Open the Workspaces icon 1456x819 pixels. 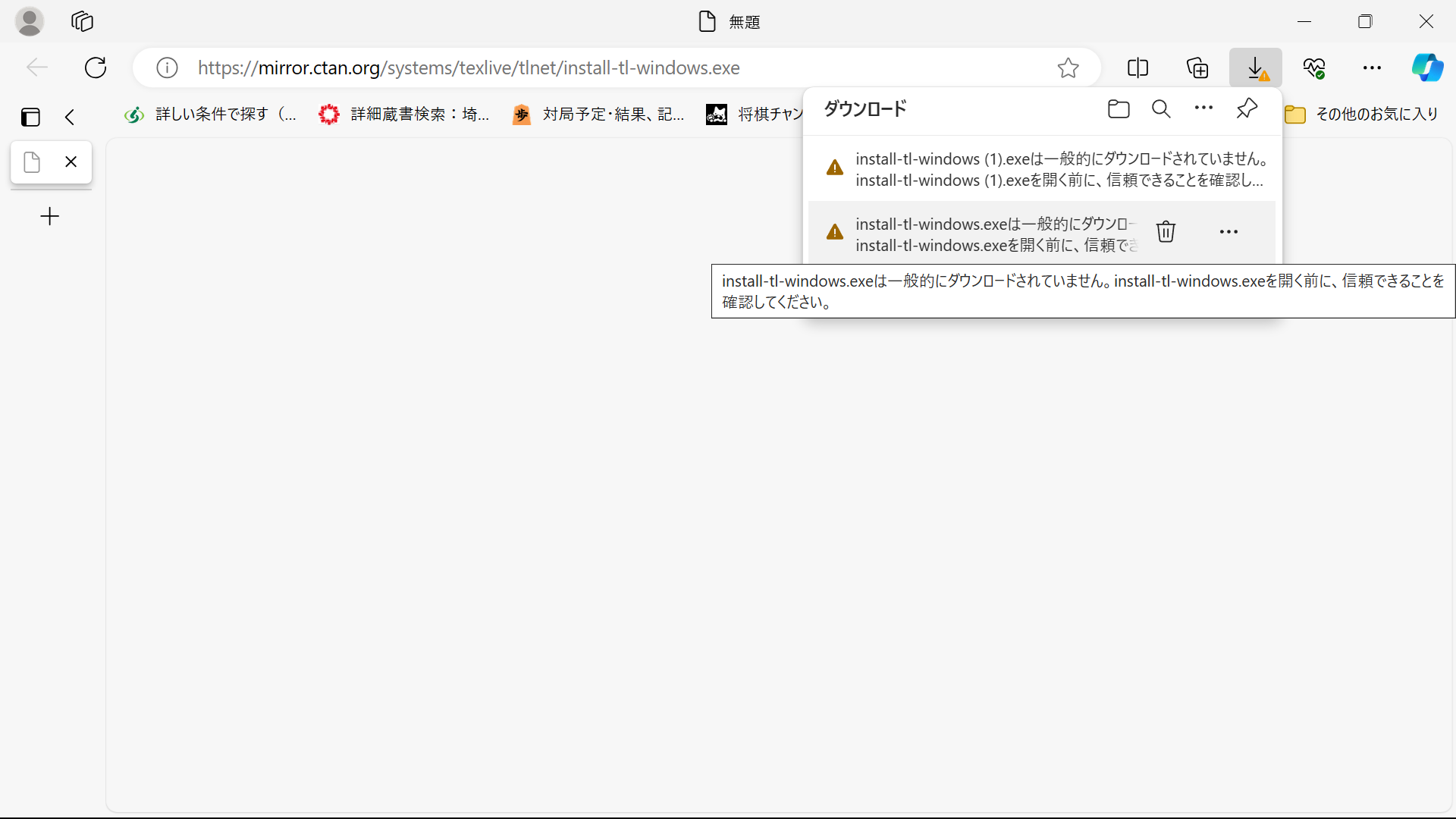click(x=82, y=22)
